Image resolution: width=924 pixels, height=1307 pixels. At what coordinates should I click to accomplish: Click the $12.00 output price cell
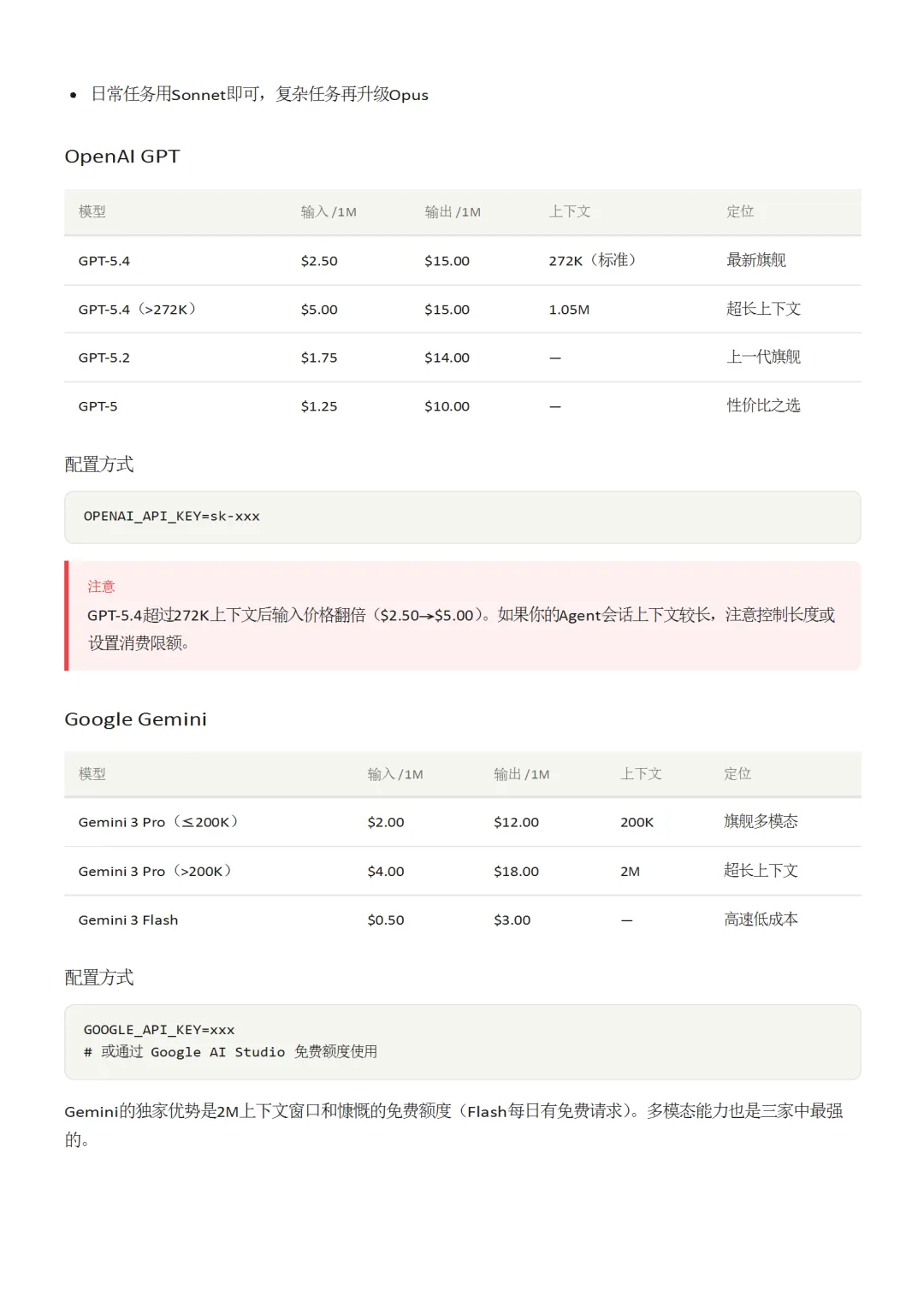[x=517, y=822]
